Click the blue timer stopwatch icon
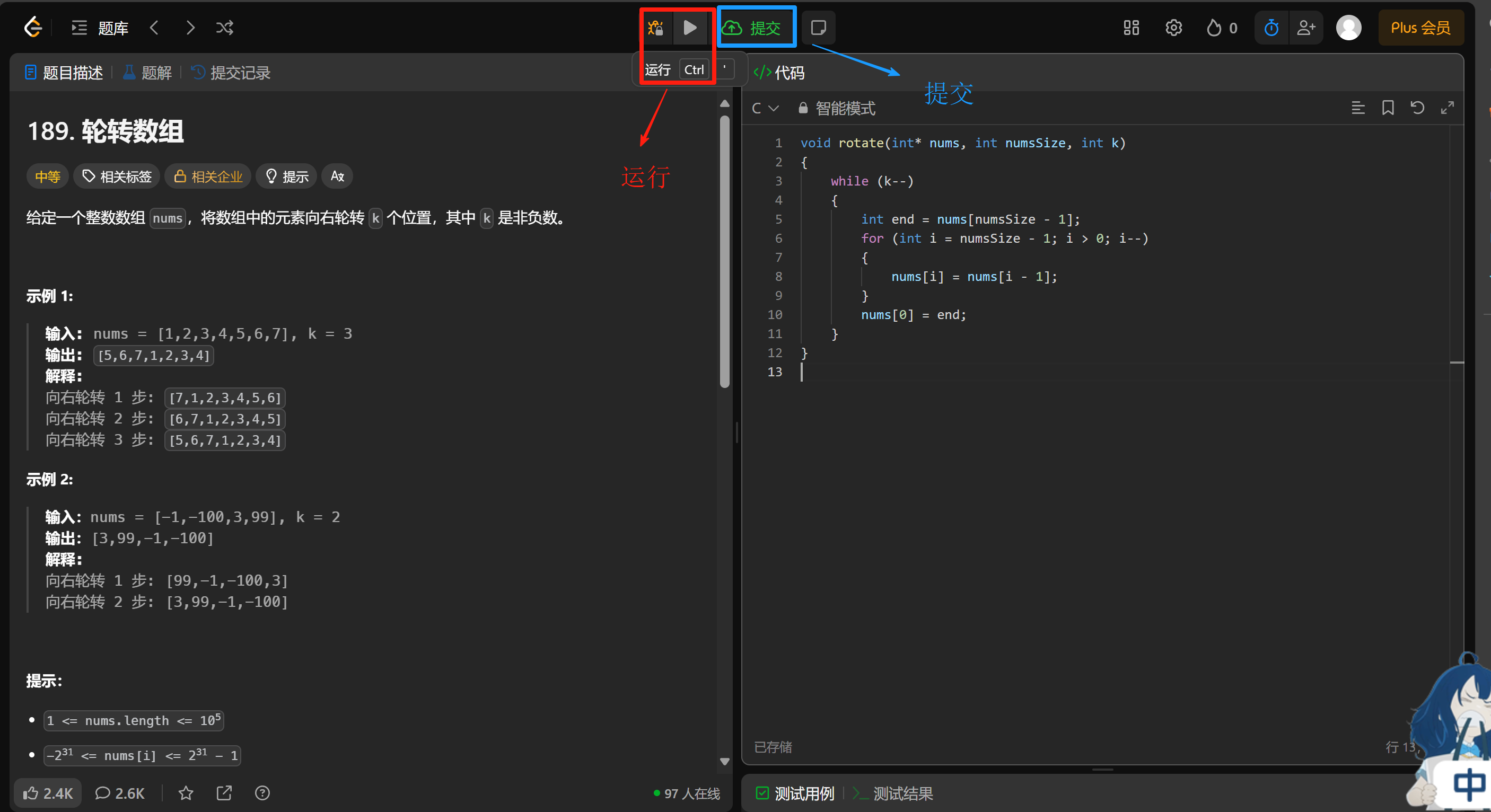 pyautogui.click(x=1271, y=28)
